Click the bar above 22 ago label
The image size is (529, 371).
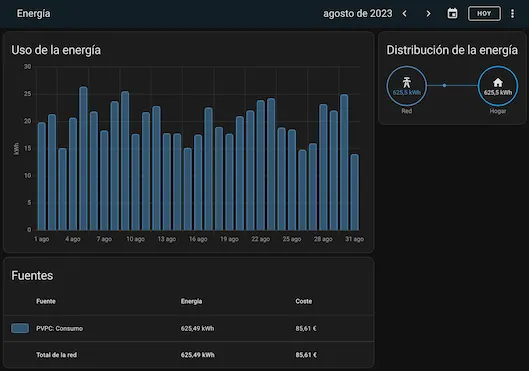260,165
